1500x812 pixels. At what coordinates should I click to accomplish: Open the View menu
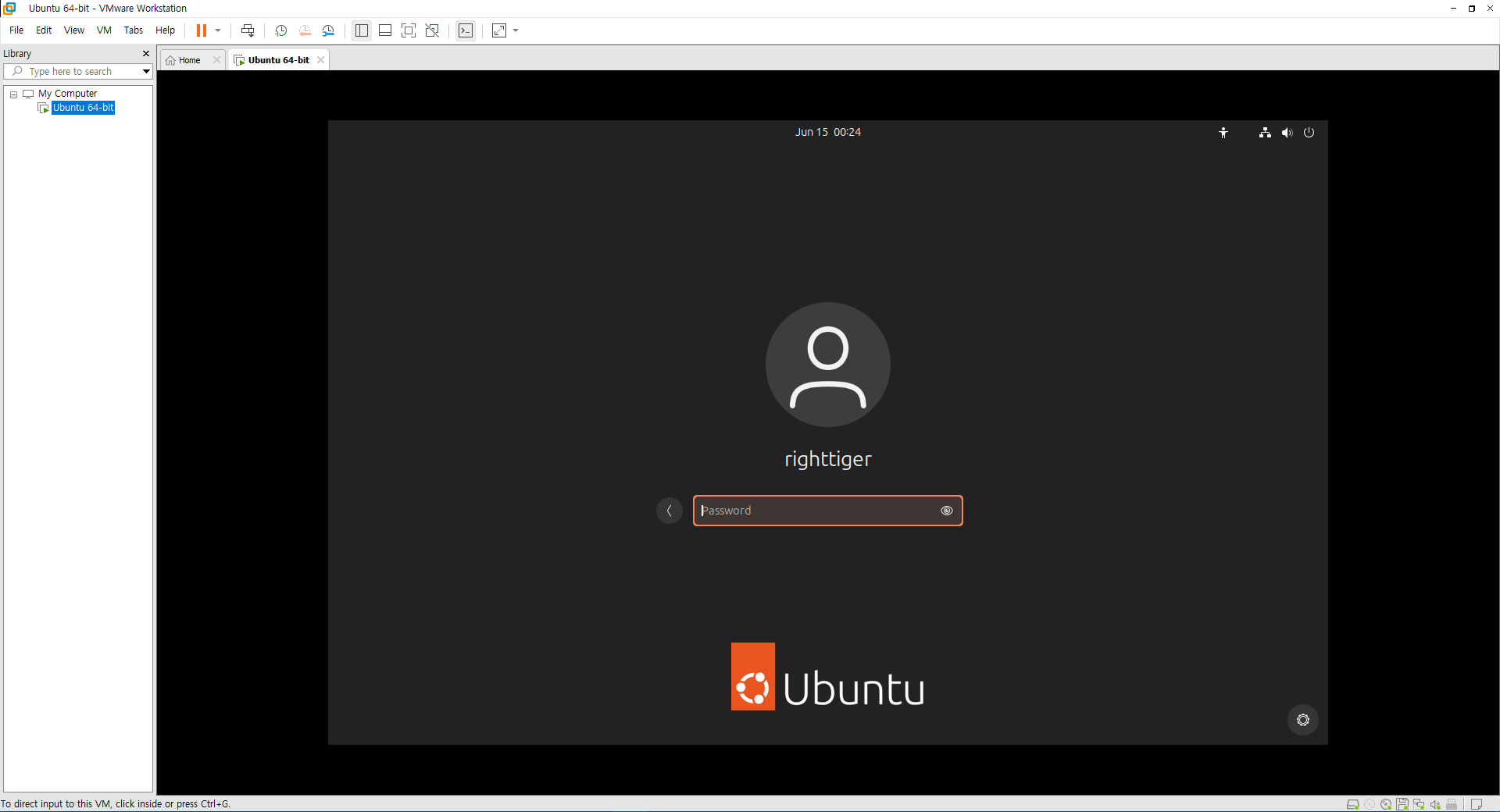click(x=74, y=30)
